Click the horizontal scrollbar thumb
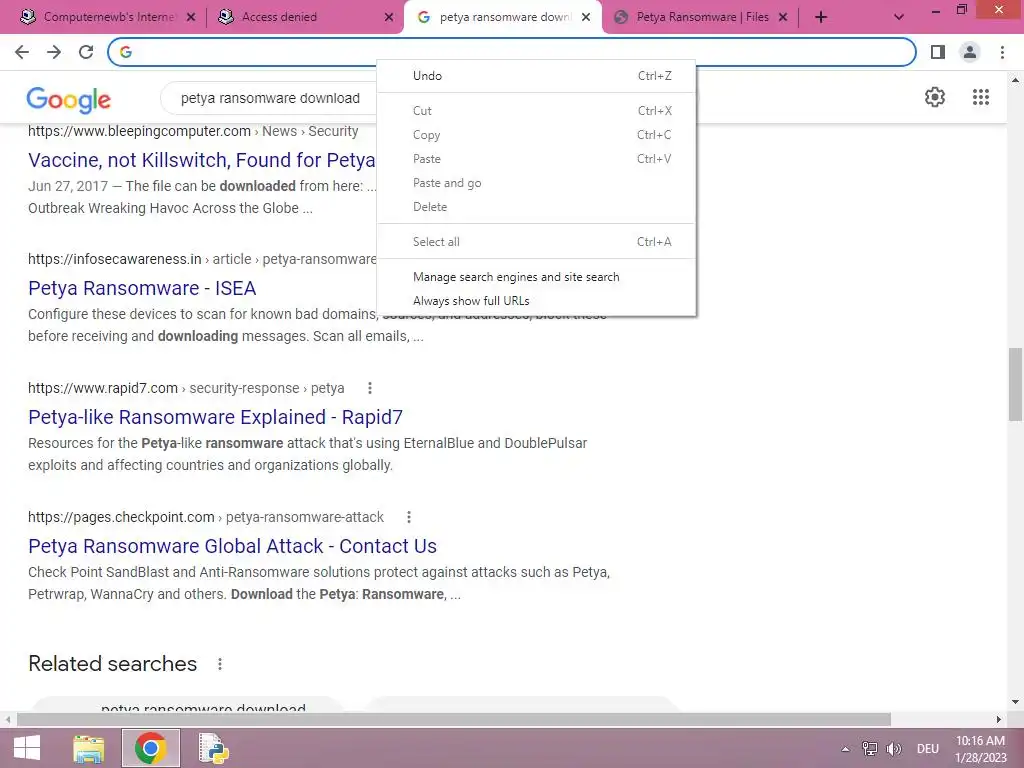Viewport: 1024px width, 768px height. (453, 720)
